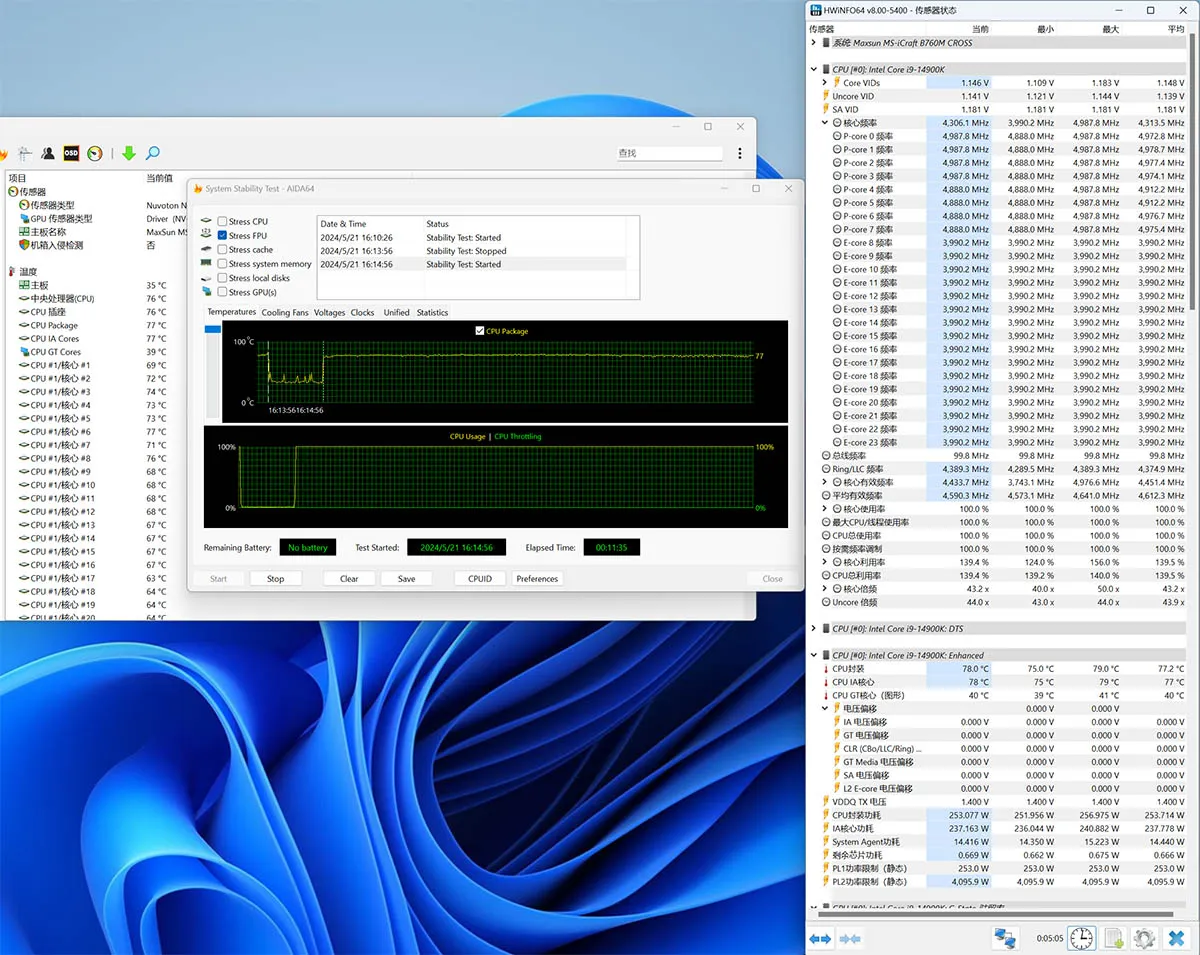The width and height of the screenshot is (1200, 955).
Task: Collapse the 电压偏移 row
Action: (825, 709)
